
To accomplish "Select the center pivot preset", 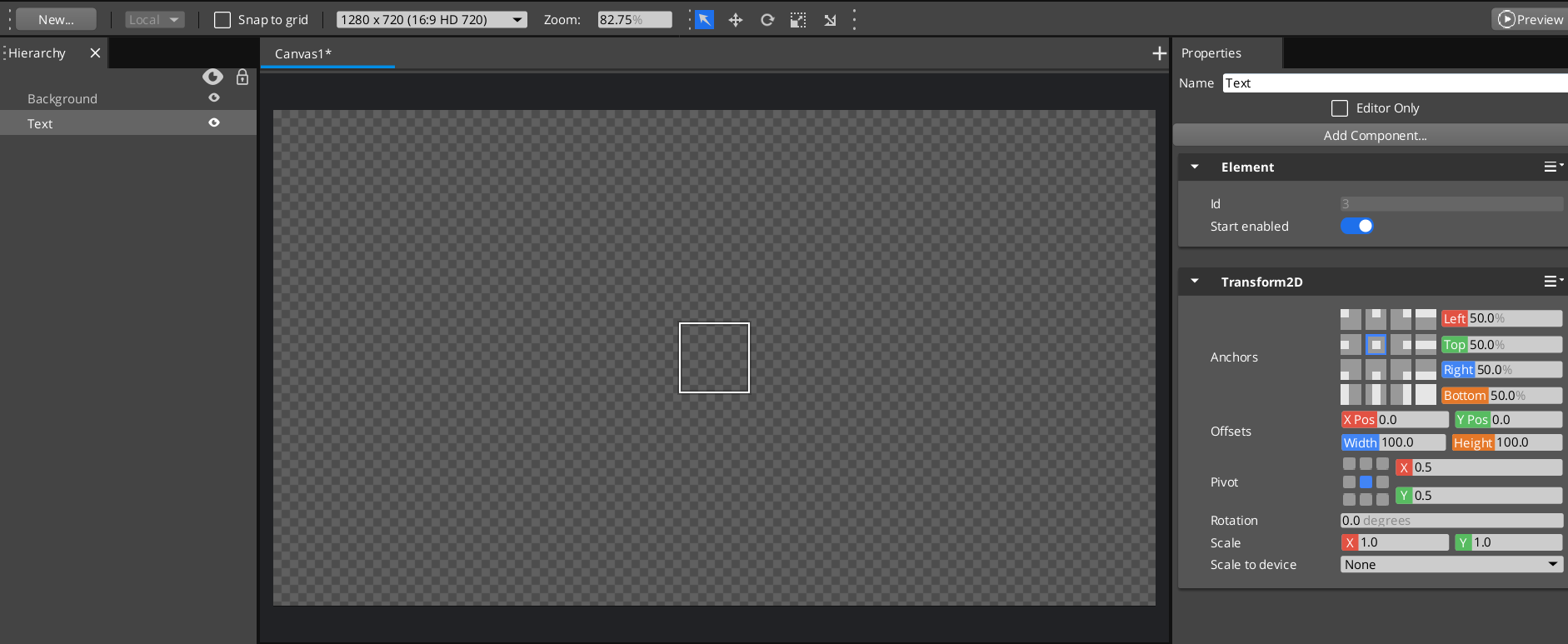I will [x=1366, y=482].
